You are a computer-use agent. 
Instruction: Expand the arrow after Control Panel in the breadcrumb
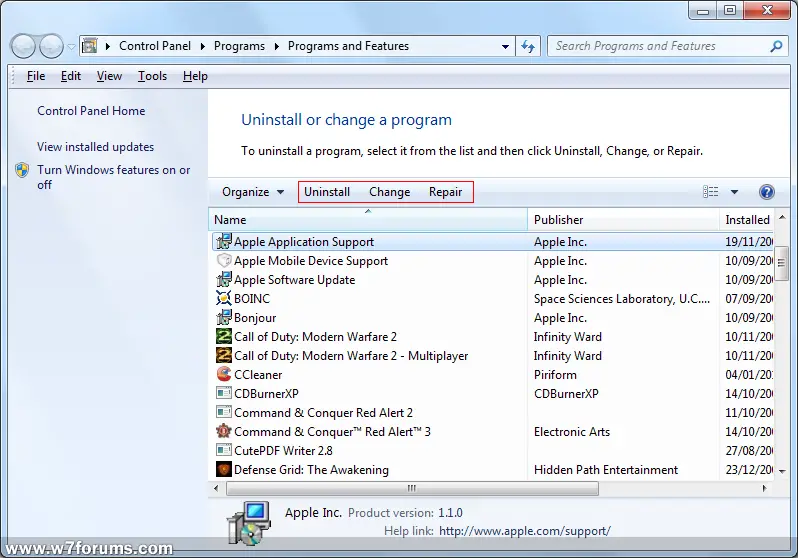(203, 46)
